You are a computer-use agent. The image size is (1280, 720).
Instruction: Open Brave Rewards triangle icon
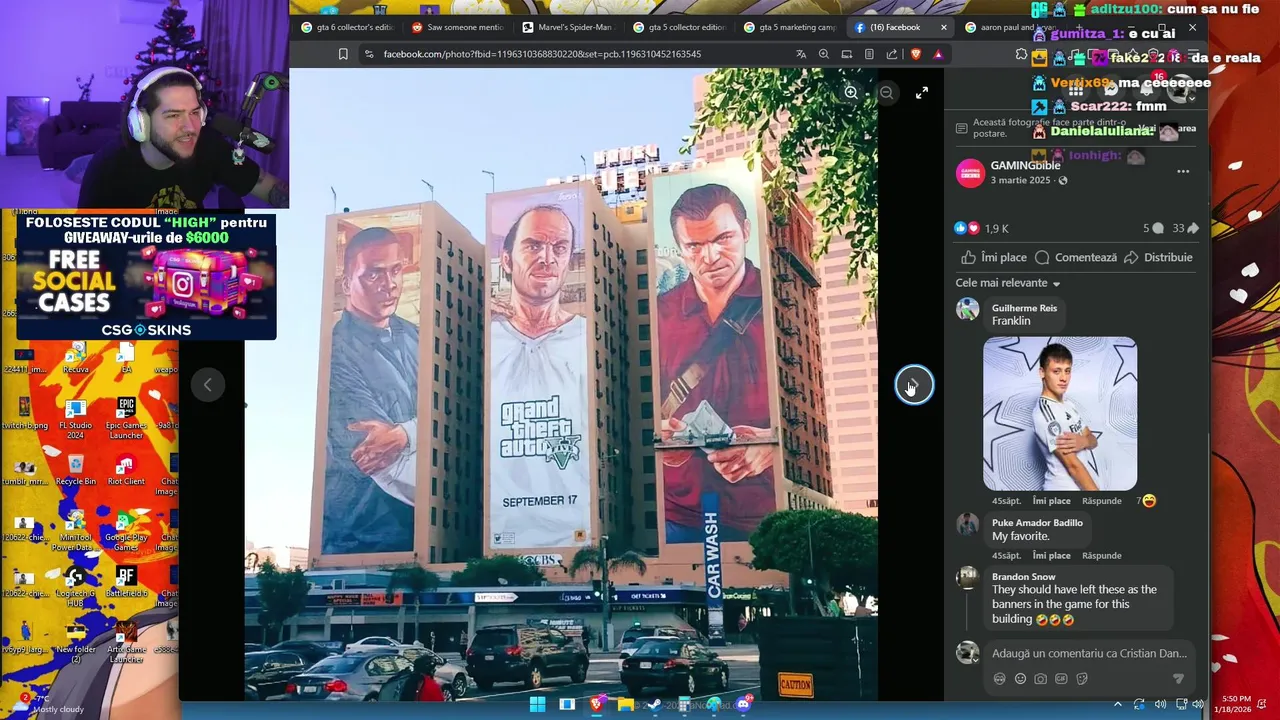(x=938, y=54)
